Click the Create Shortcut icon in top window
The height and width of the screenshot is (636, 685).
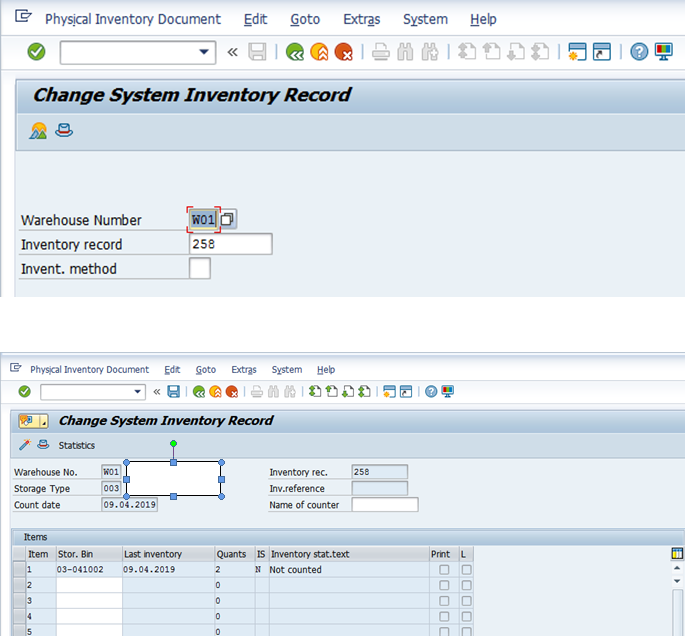pos(602,52)
